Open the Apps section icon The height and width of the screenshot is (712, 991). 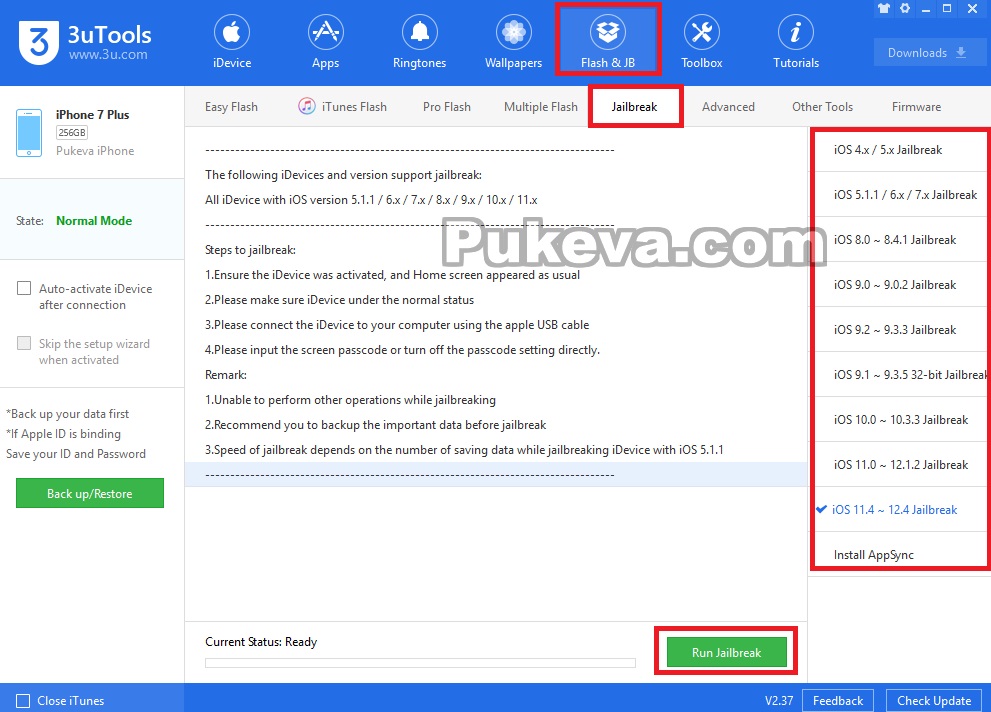coord(325,32)
